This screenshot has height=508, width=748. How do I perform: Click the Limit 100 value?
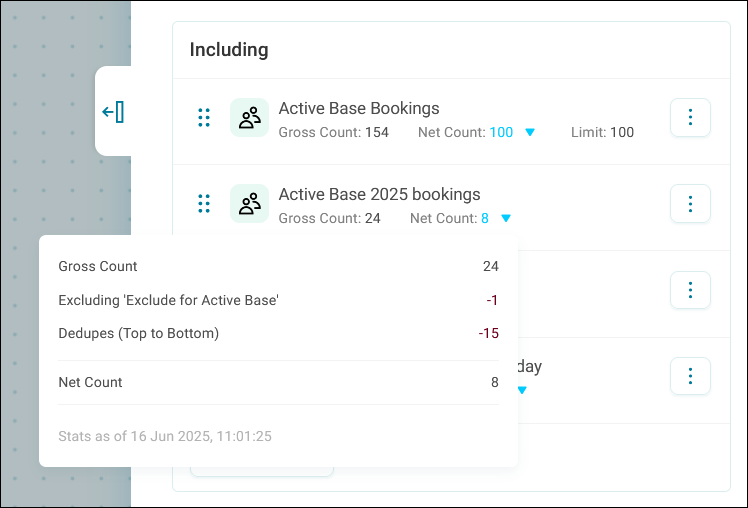pyautogui.click(x=622, y=132)
